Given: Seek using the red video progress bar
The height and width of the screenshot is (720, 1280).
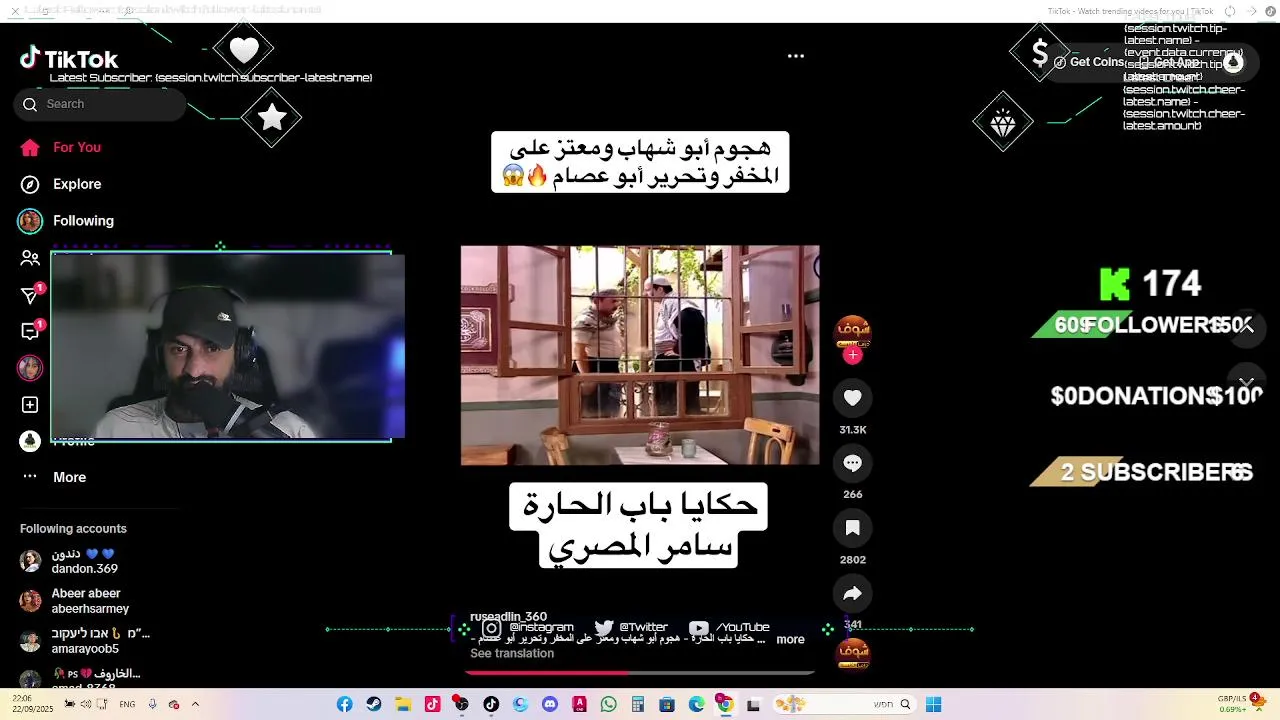Looking at the screenshot, I should click(x=640, y=673).
